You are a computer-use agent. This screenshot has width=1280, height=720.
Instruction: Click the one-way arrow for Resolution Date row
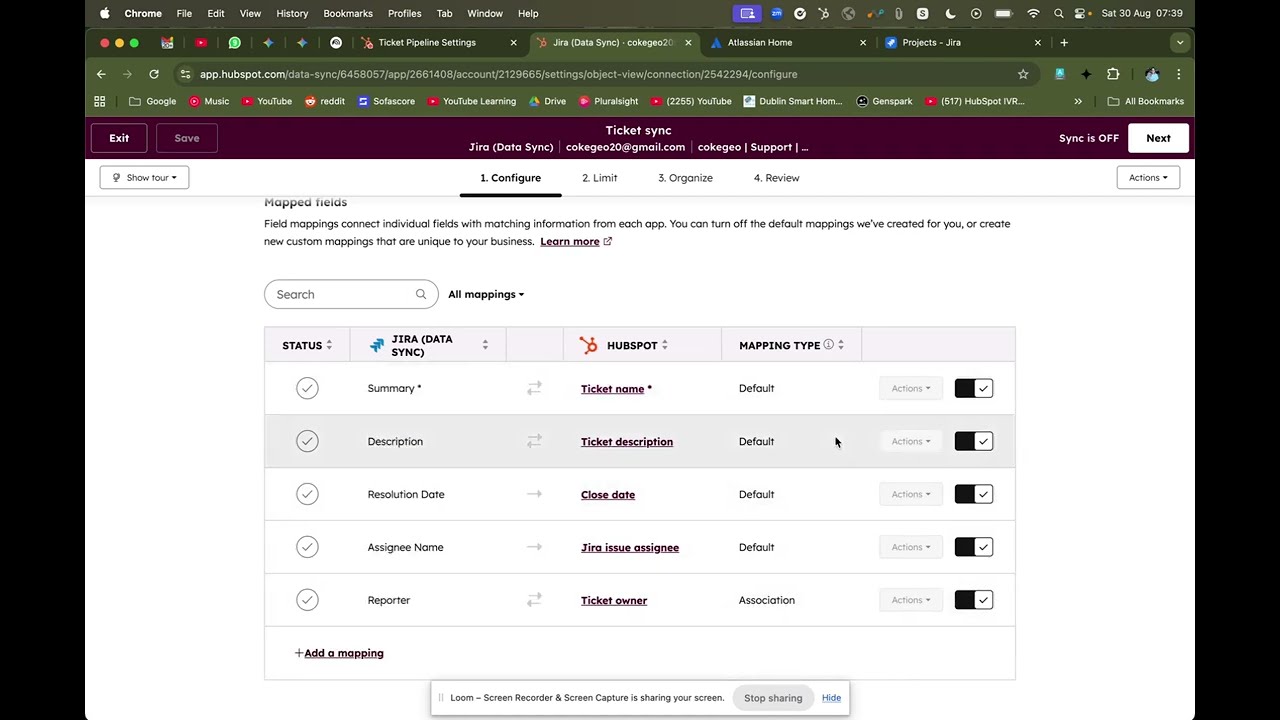coord(534,494)
